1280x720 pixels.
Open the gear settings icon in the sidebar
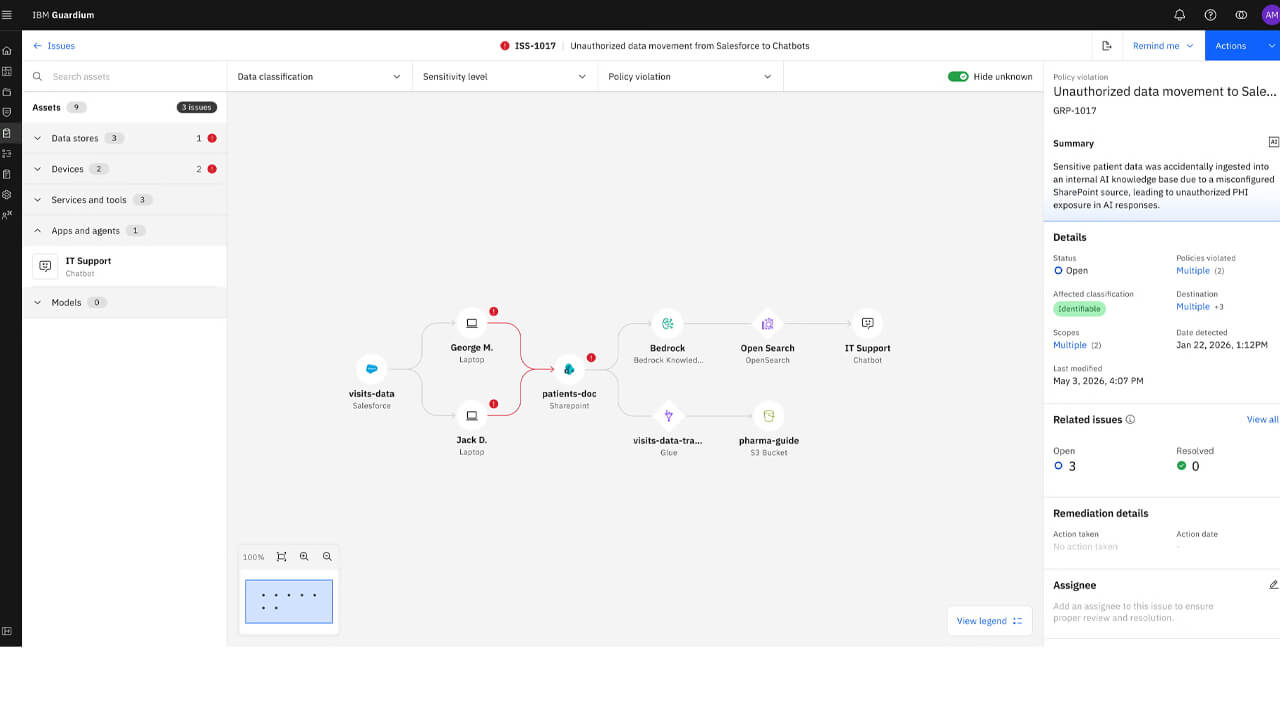7,194
